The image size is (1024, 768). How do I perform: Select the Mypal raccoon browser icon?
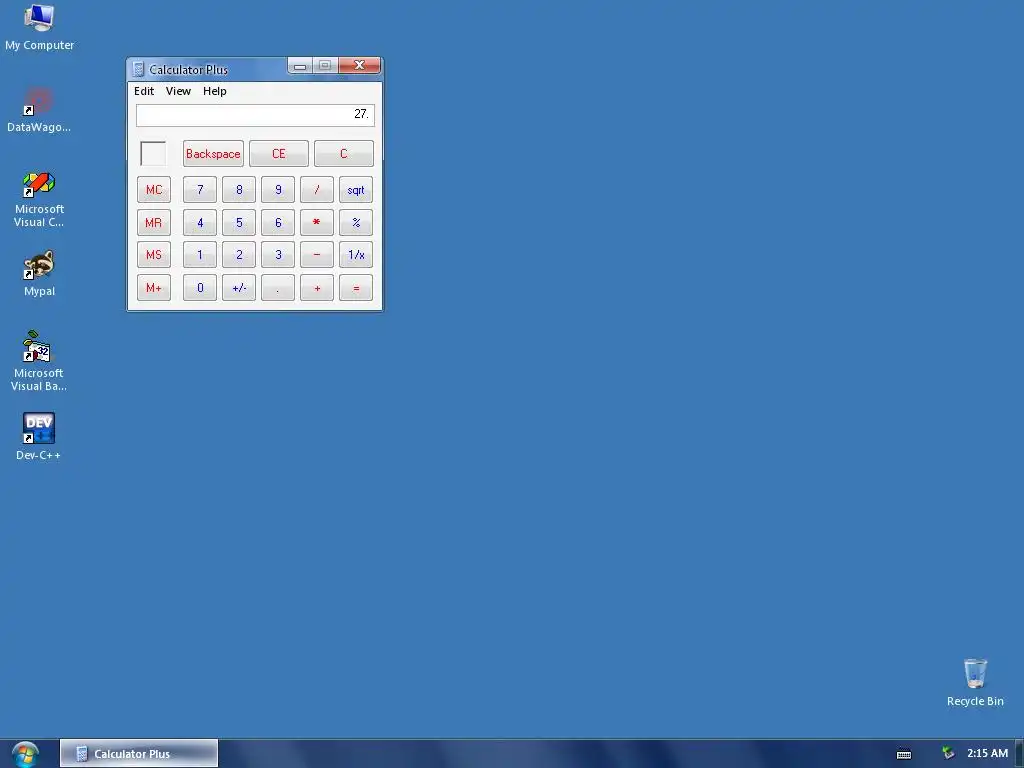39,274
